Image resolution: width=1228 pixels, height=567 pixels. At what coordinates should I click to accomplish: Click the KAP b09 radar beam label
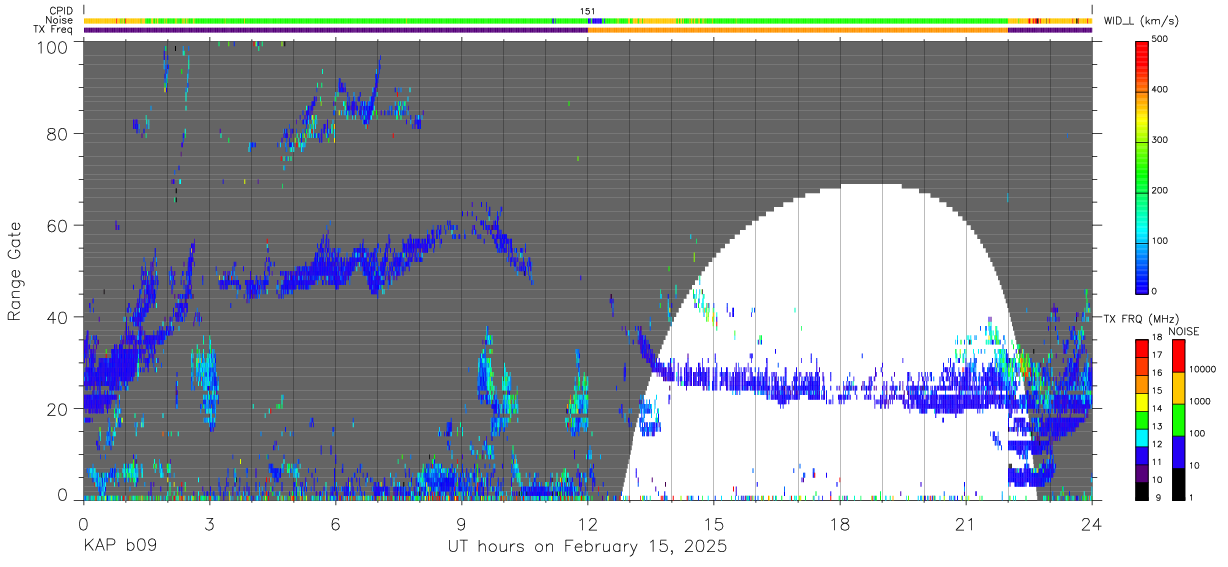[x=120, y=547]
